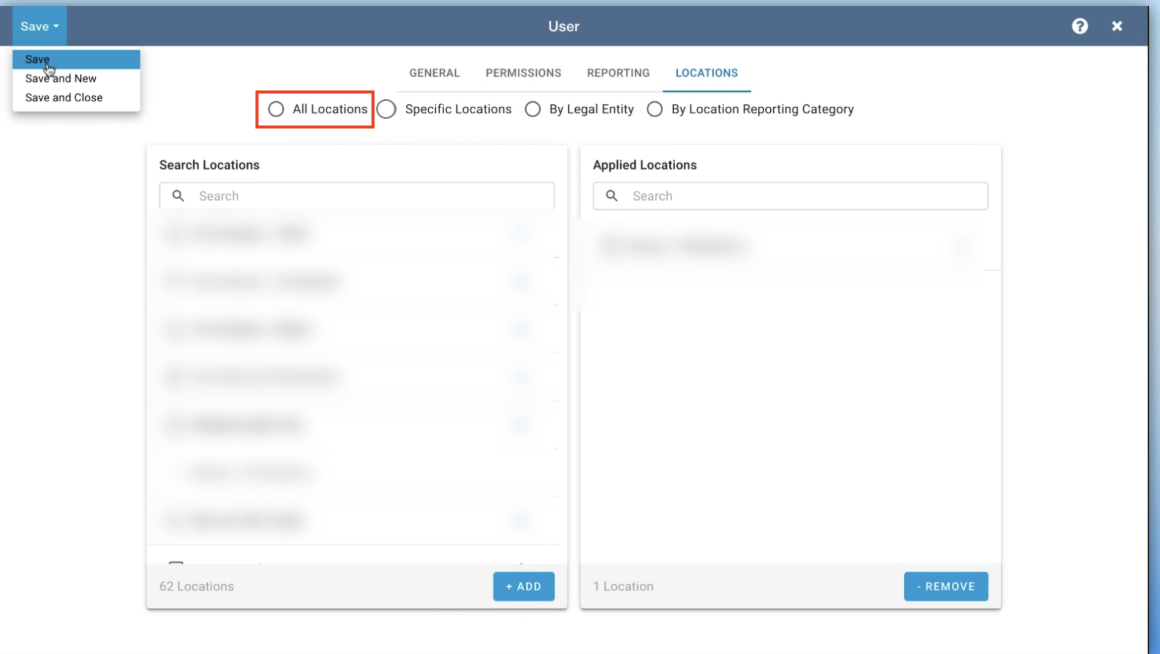Click the magnifier icon in Applied Locations

tap(612, 196)
